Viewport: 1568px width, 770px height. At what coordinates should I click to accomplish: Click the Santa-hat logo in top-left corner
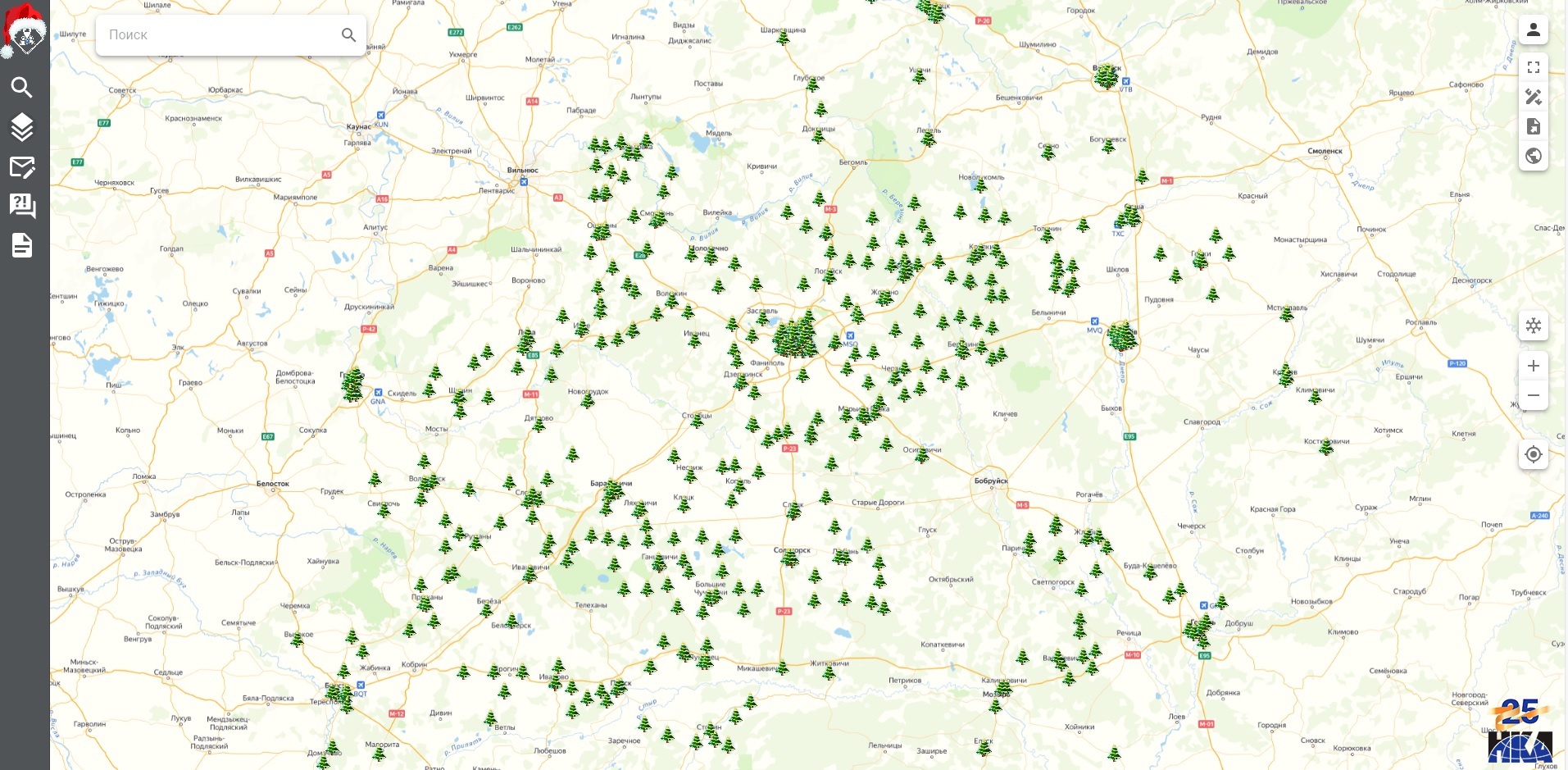[25, 31]
